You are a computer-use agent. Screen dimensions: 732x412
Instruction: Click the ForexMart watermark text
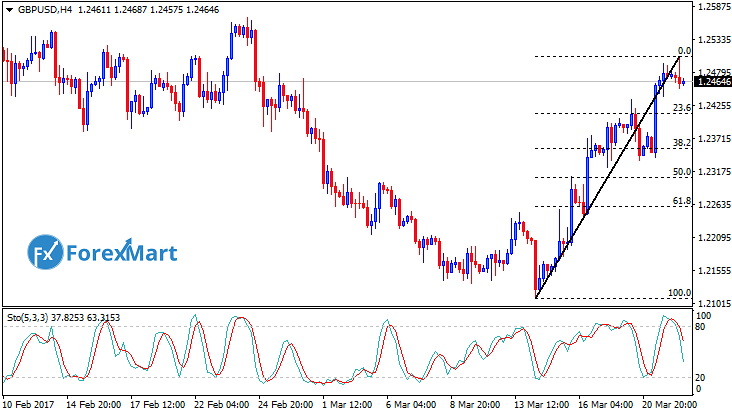[121, 253]
